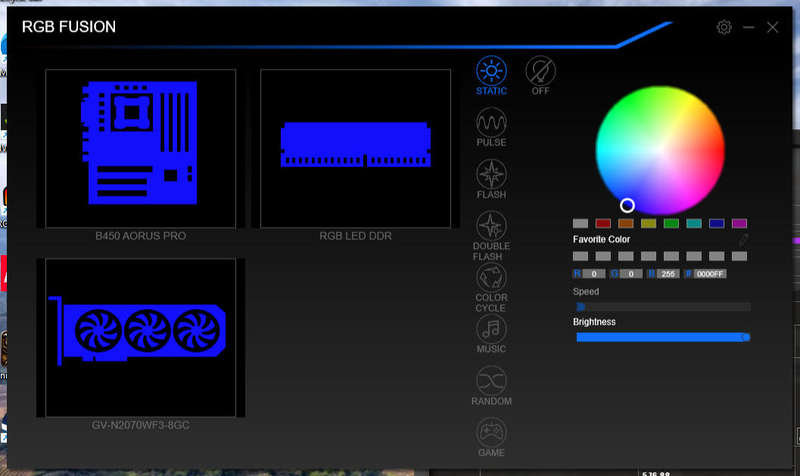Click the B value field showing 255

pos(668,274)
